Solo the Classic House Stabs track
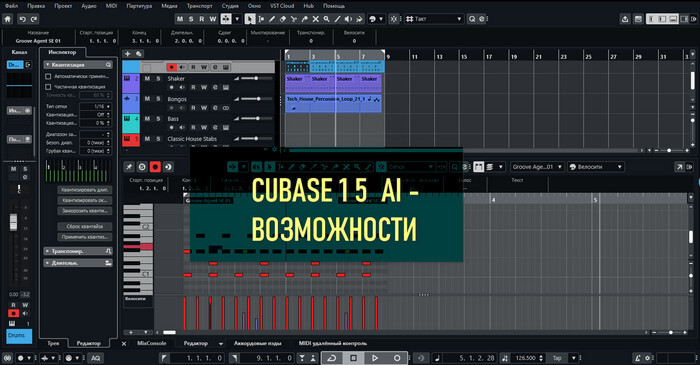The height and width of the screenshot is (365, 700). click(x=158, y=139)
